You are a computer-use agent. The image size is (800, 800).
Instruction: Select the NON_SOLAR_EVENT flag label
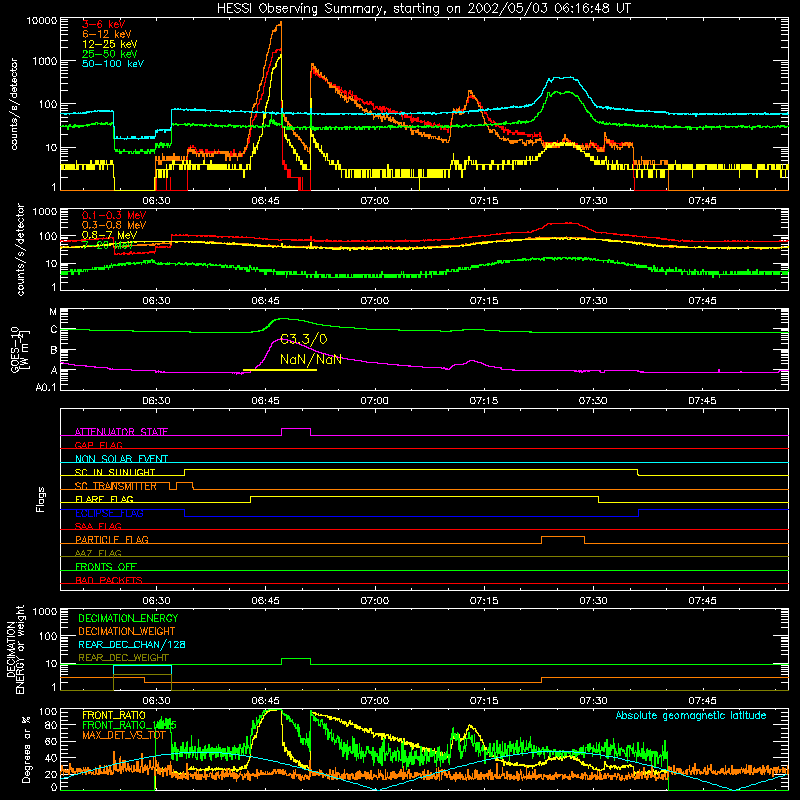click(x=121, y=459)
